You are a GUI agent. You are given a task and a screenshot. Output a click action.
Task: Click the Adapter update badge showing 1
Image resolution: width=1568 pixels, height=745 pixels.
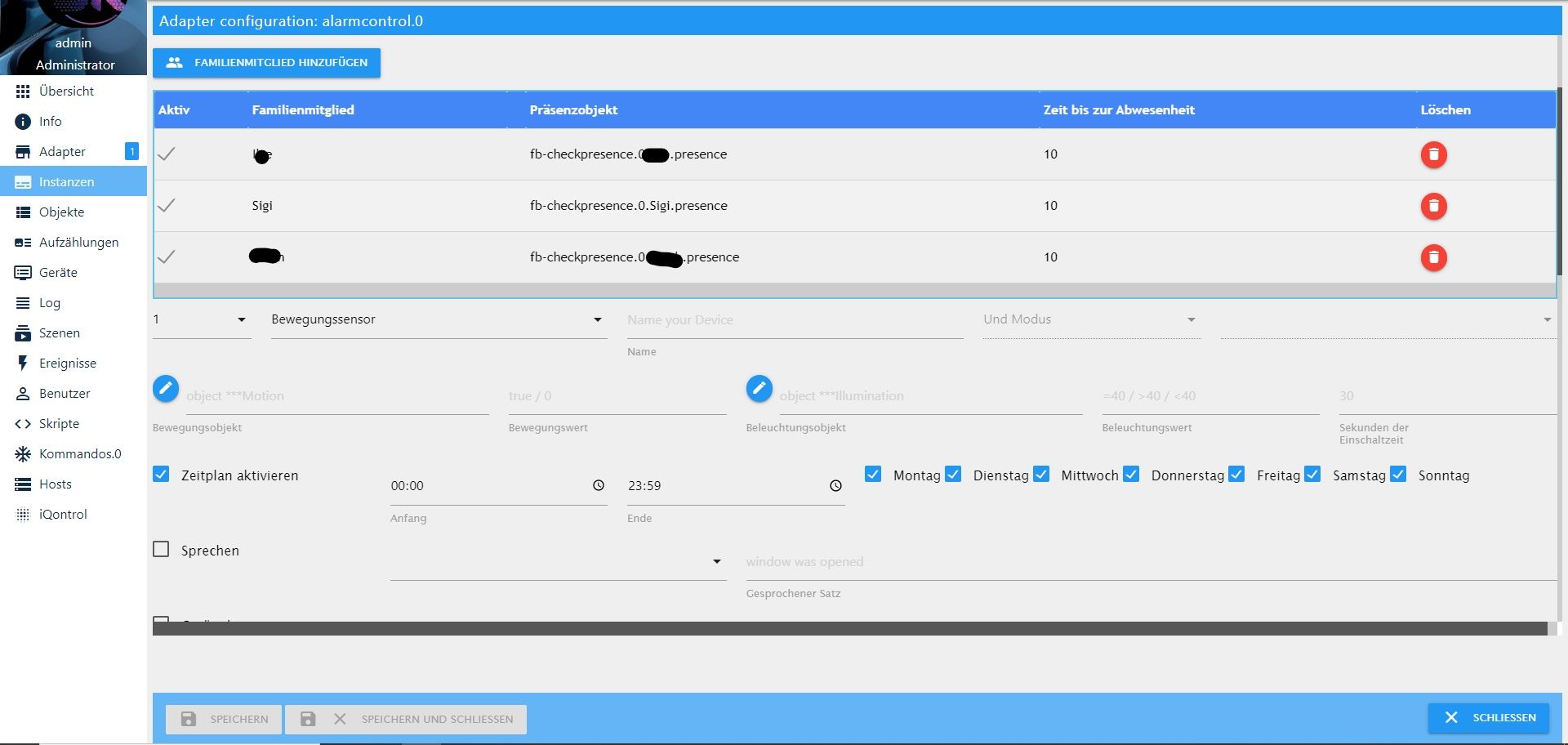[x=131, y=151]
